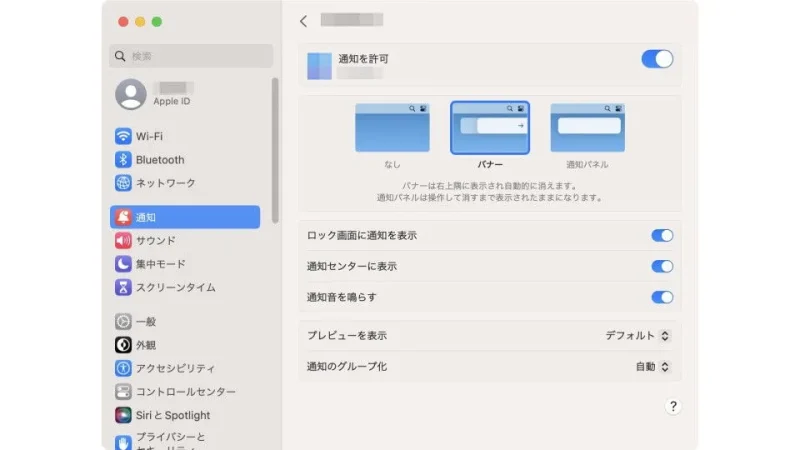The image size is (800, 450).
Task: Select コントロールセンター in the sidebar
Action: (x=185, y=392)
